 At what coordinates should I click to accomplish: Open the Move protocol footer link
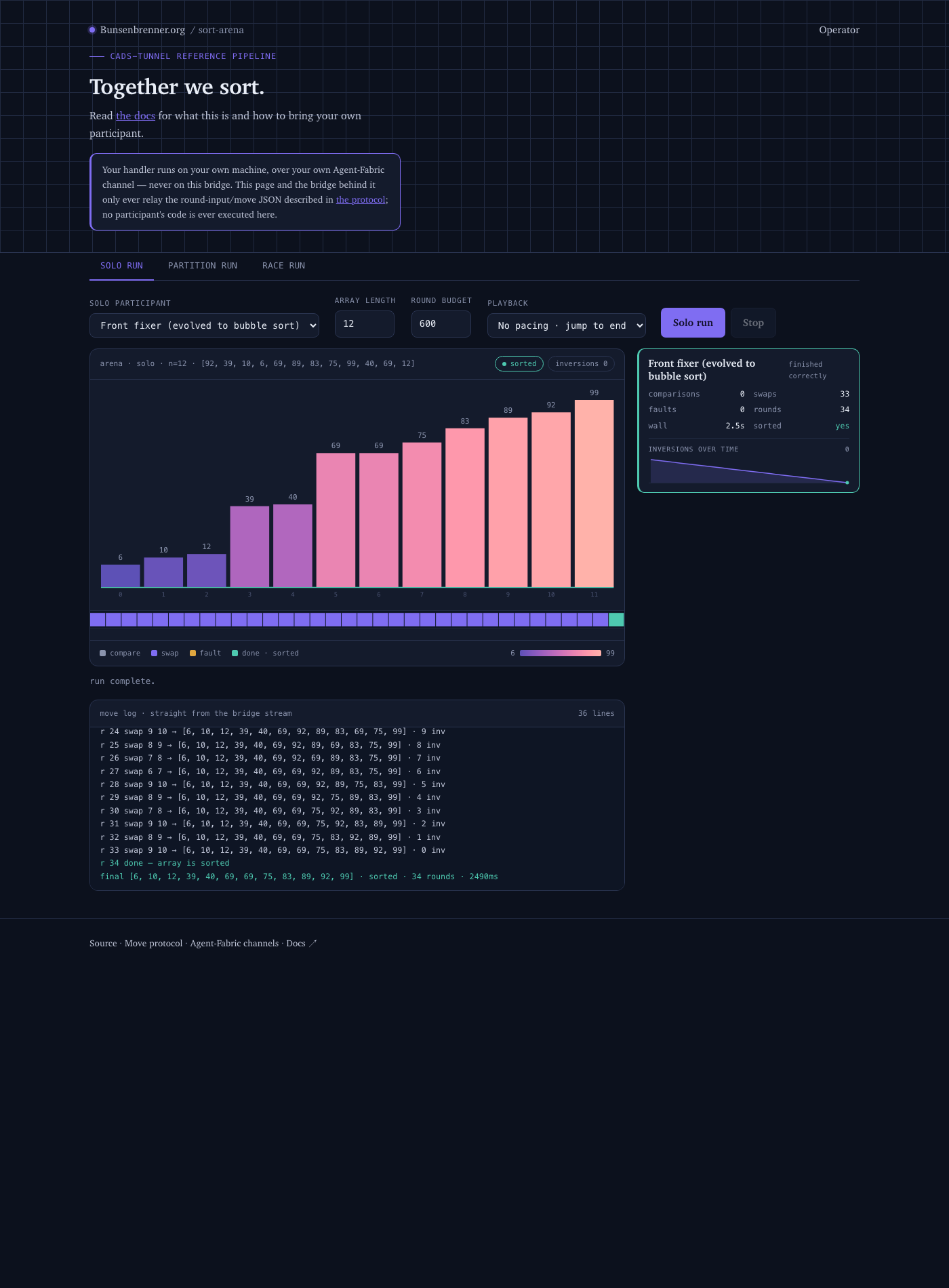(154, 944)
